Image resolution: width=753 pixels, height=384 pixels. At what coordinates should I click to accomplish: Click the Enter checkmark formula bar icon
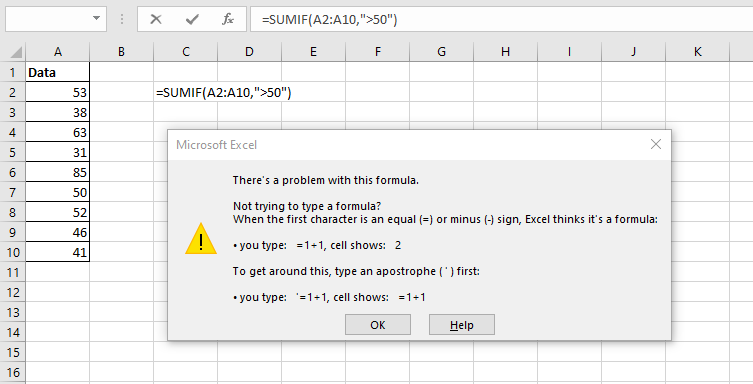pos(192,19)
